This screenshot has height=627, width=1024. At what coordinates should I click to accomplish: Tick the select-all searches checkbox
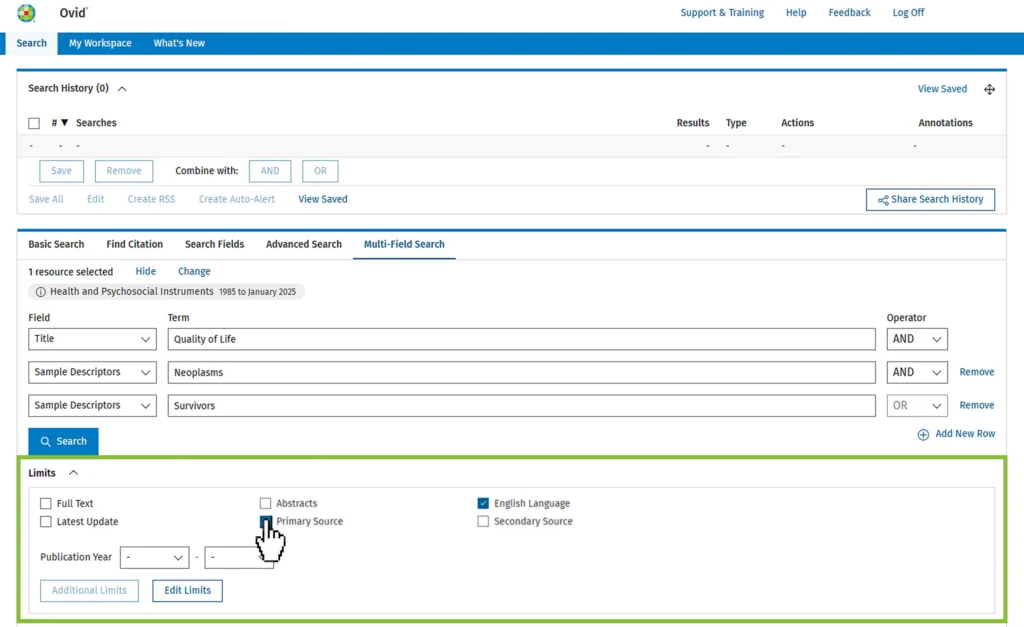point(34,123)
